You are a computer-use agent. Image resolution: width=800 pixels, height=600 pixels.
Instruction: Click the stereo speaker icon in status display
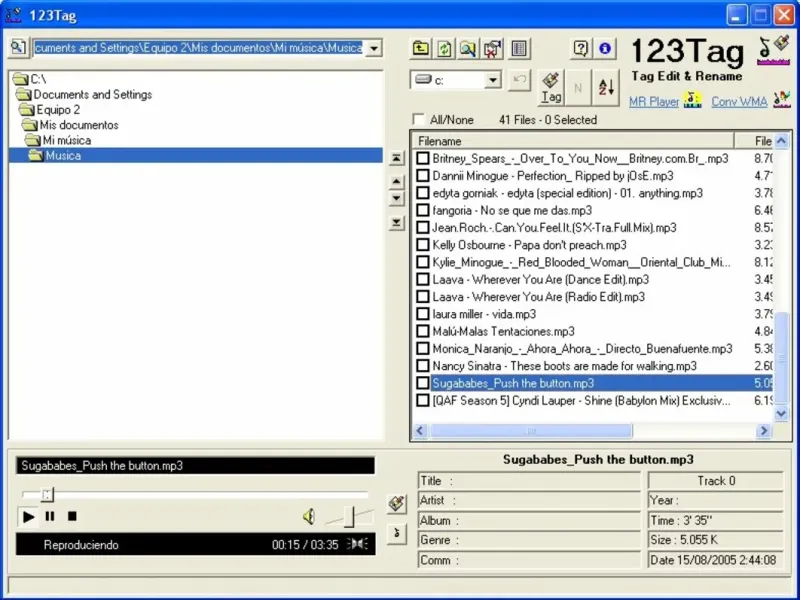pos(358,544)
